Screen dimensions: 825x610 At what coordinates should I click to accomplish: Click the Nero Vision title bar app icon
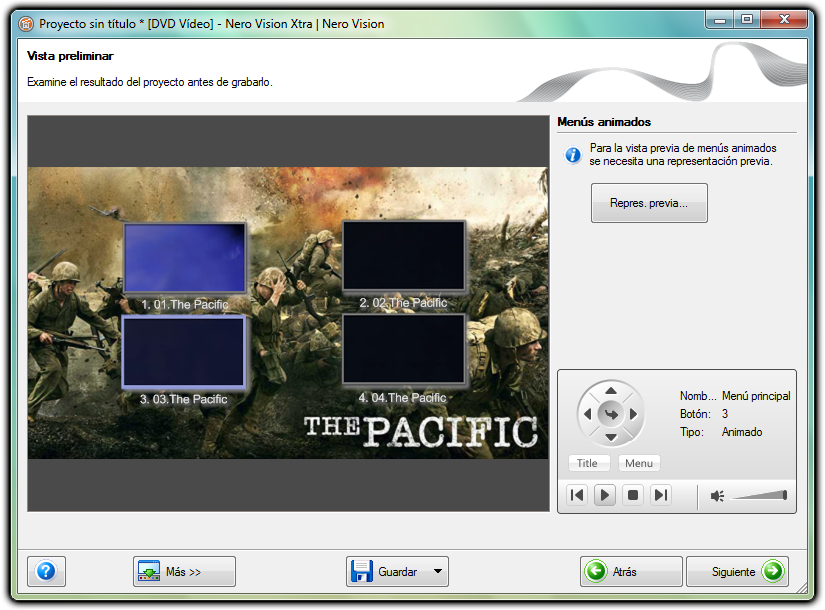(26, 24)
